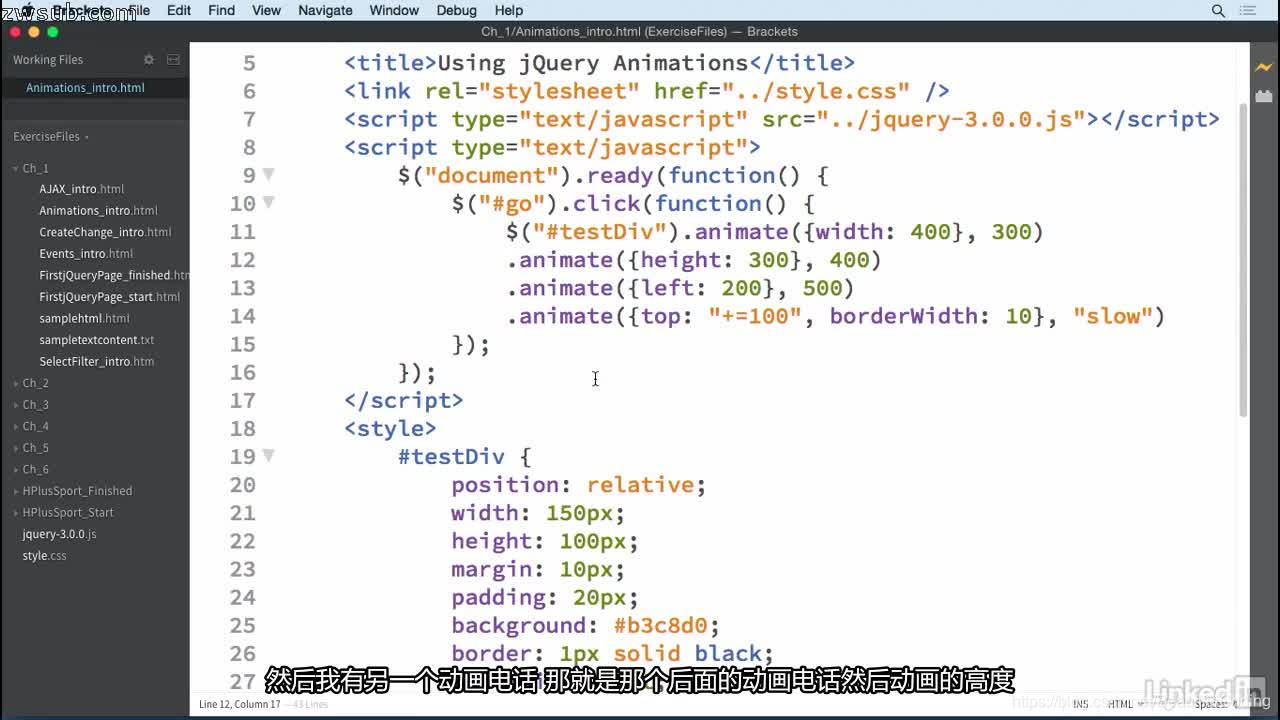Open CreateChange_intro.html file
This screenshot has width=1280, height=720.
[x=105, y=232]
